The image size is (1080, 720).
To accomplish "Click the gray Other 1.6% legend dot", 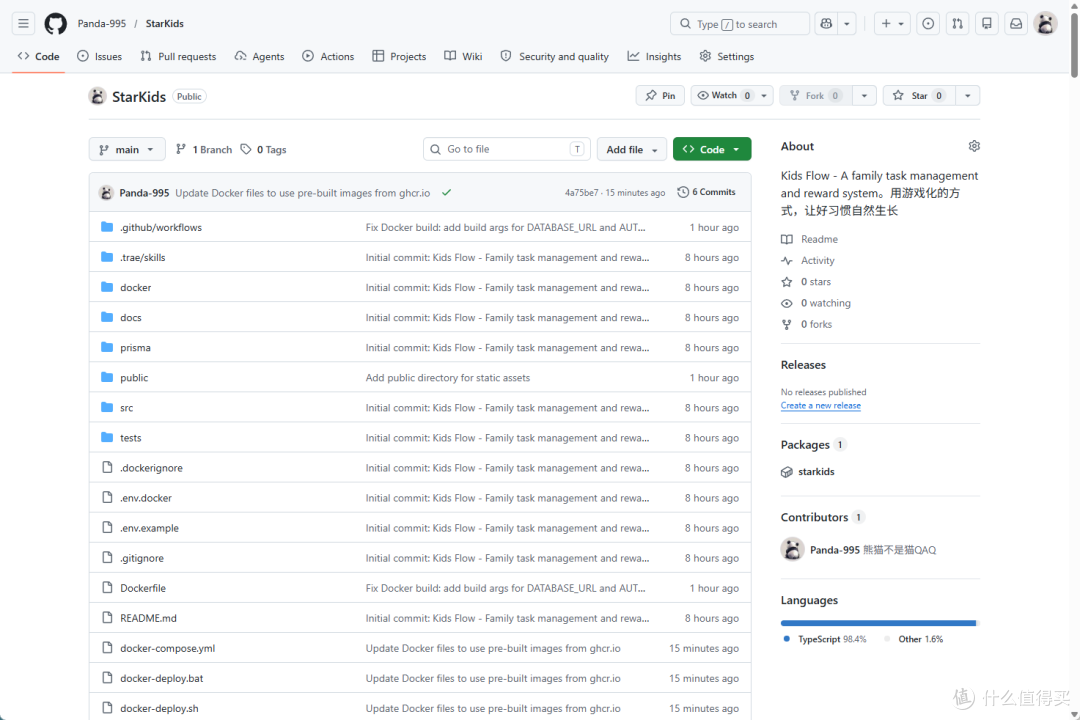I will tap(887, 639).
